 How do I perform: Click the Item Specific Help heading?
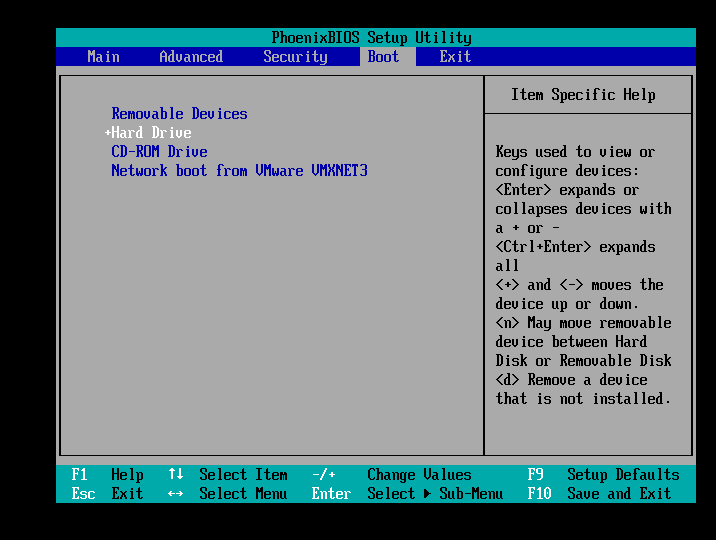tap(583, 94)
